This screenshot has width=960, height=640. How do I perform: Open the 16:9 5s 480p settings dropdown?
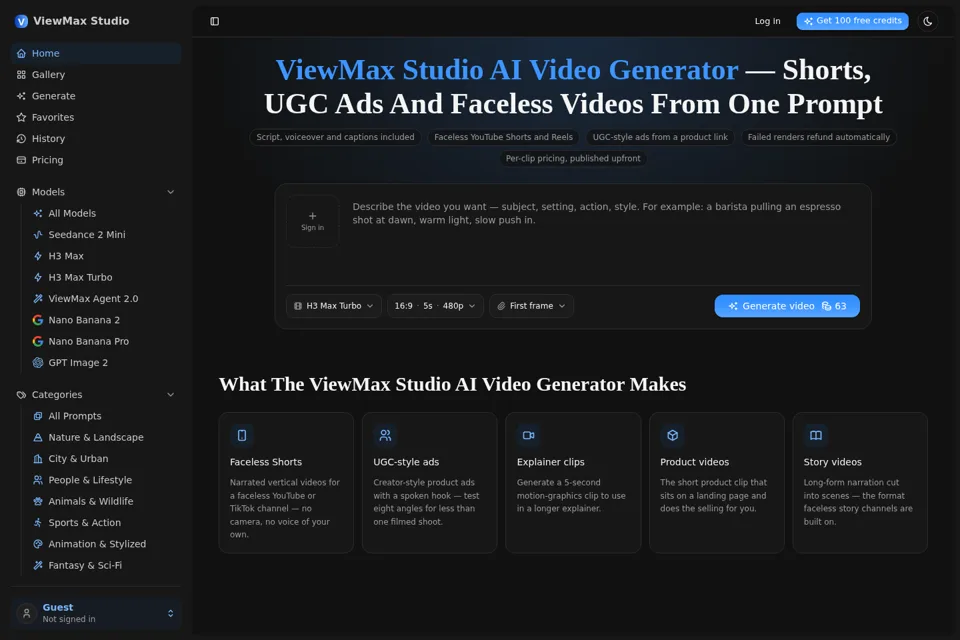click(x=435, y=306)
